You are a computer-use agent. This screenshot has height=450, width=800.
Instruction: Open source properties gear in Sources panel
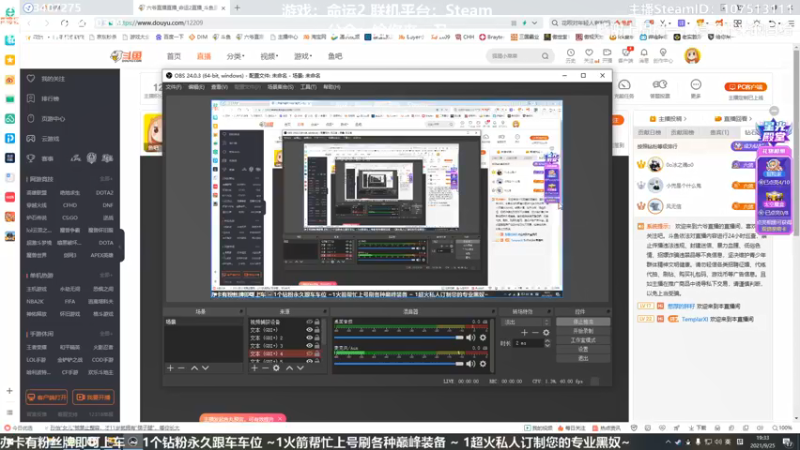pyautogui.click(x=276, y=368)
